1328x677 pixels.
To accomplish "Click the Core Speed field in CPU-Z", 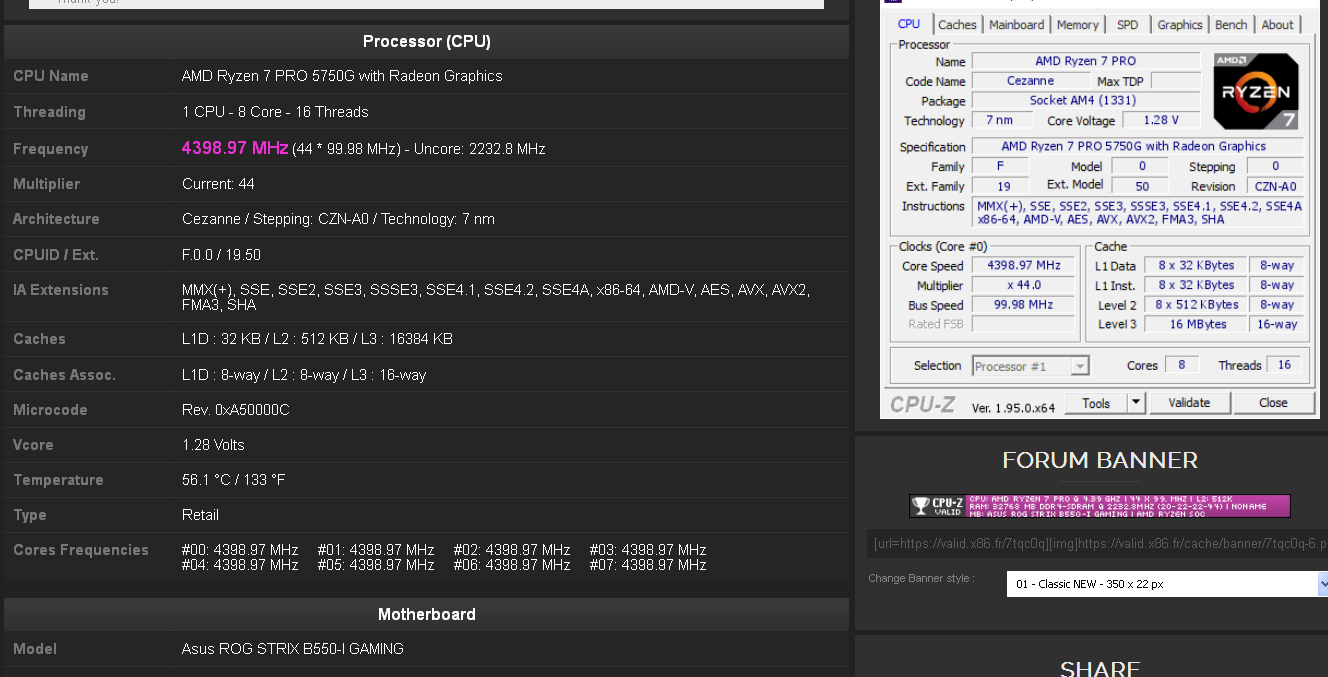I will tap(1023, 266).
